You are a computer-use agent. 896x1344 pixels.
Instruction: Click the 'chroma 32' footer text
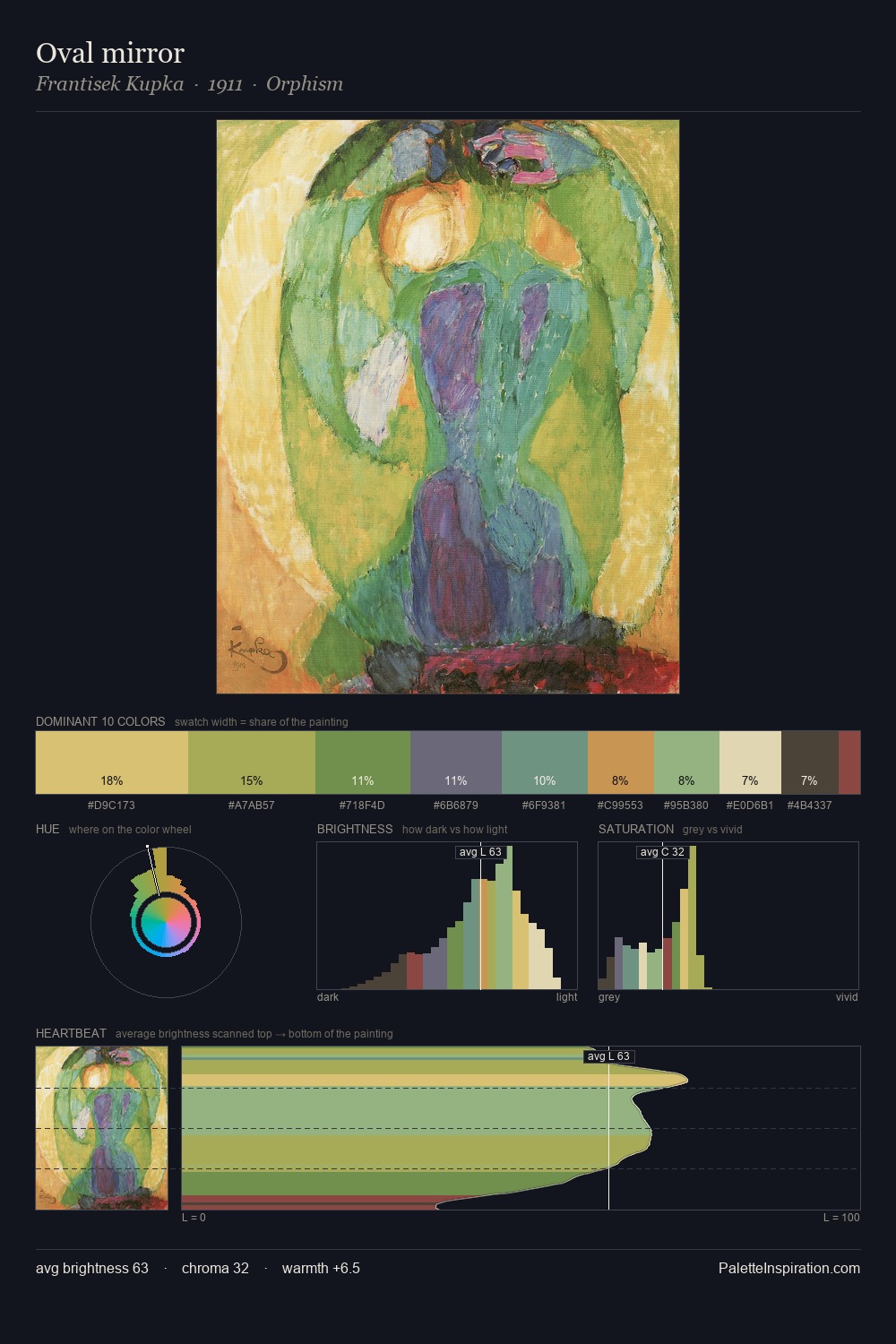(215, 1268)
